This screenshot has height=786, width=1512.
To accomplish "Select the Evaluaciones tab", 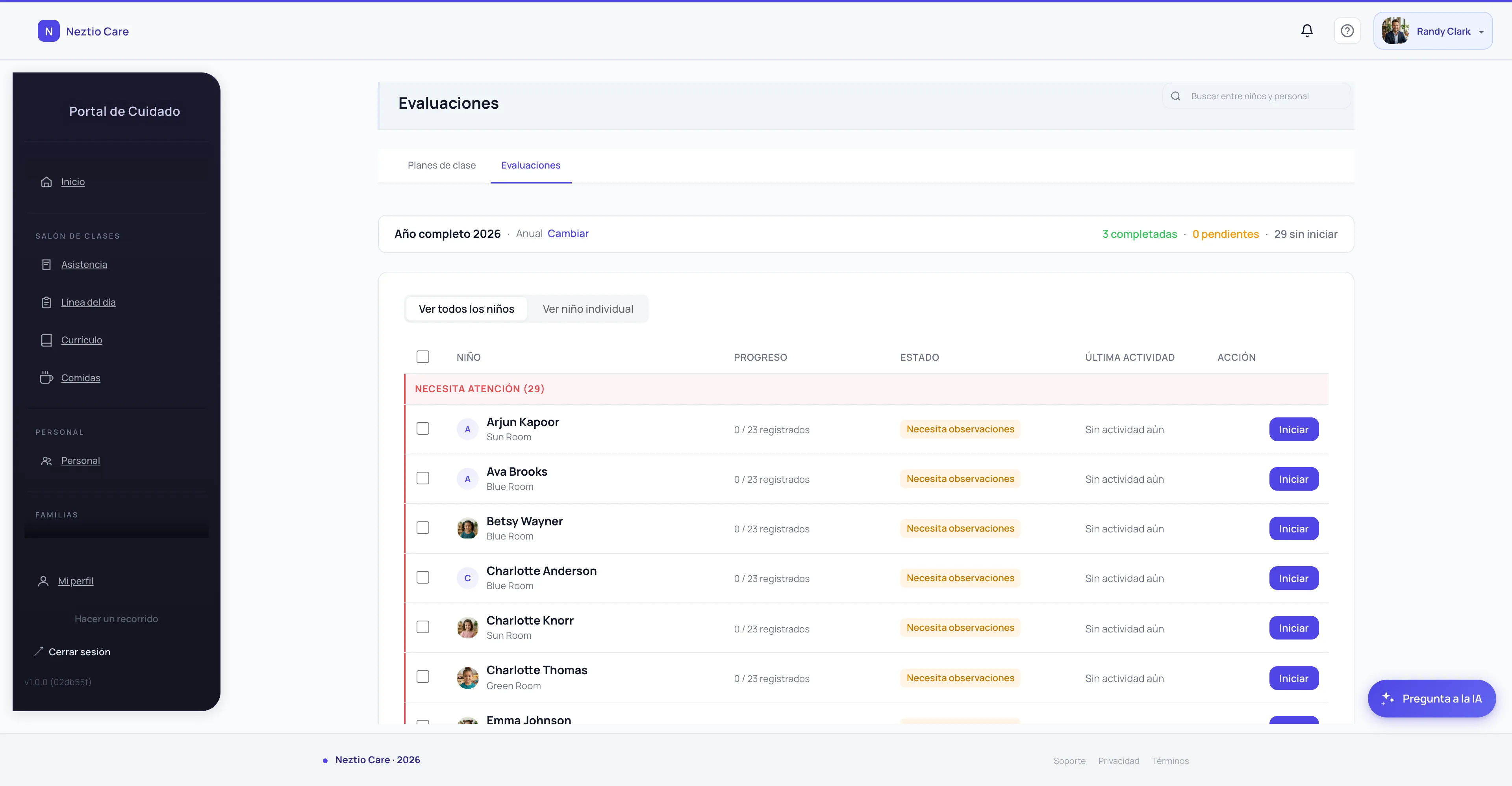I will [531, 165].
